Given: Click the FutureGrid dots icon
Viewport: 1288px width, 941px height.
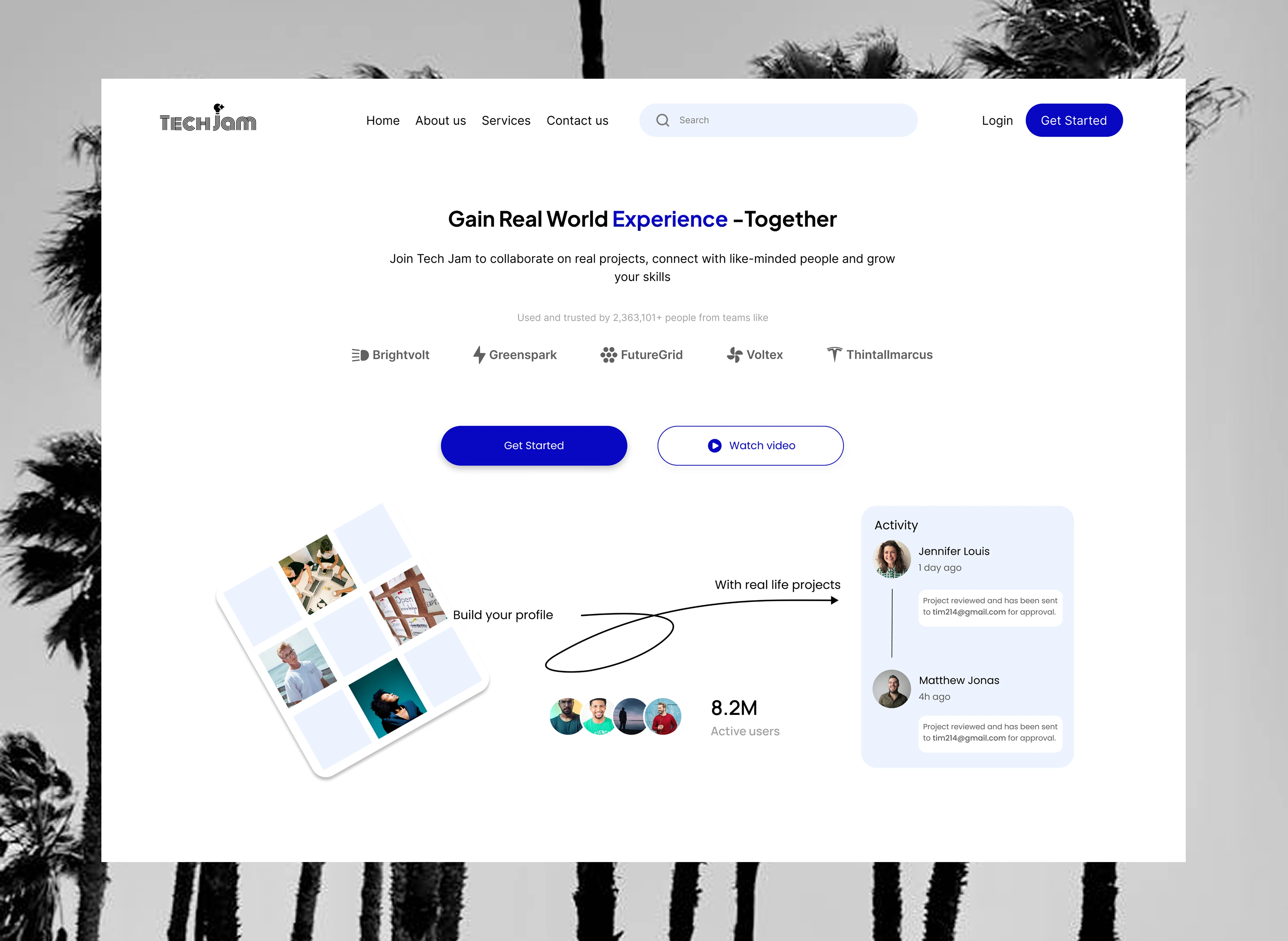Looking at the screenshot, I should [609, 355].
